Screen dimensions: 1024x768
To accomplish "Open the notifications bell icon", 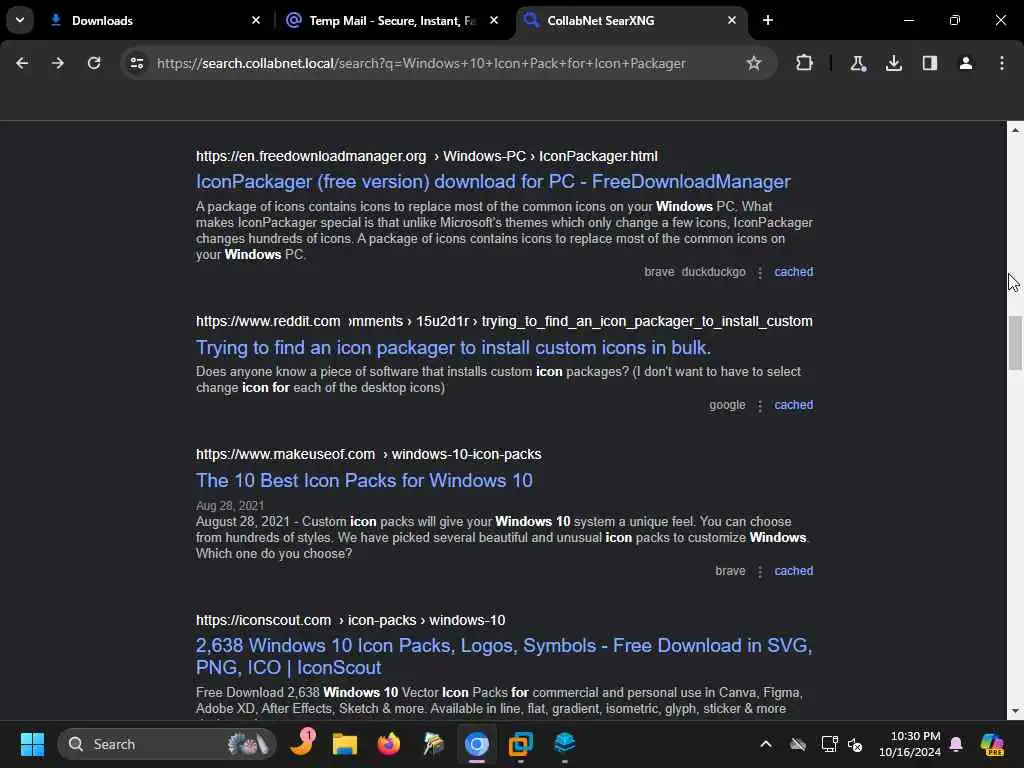I will point(956,744).
